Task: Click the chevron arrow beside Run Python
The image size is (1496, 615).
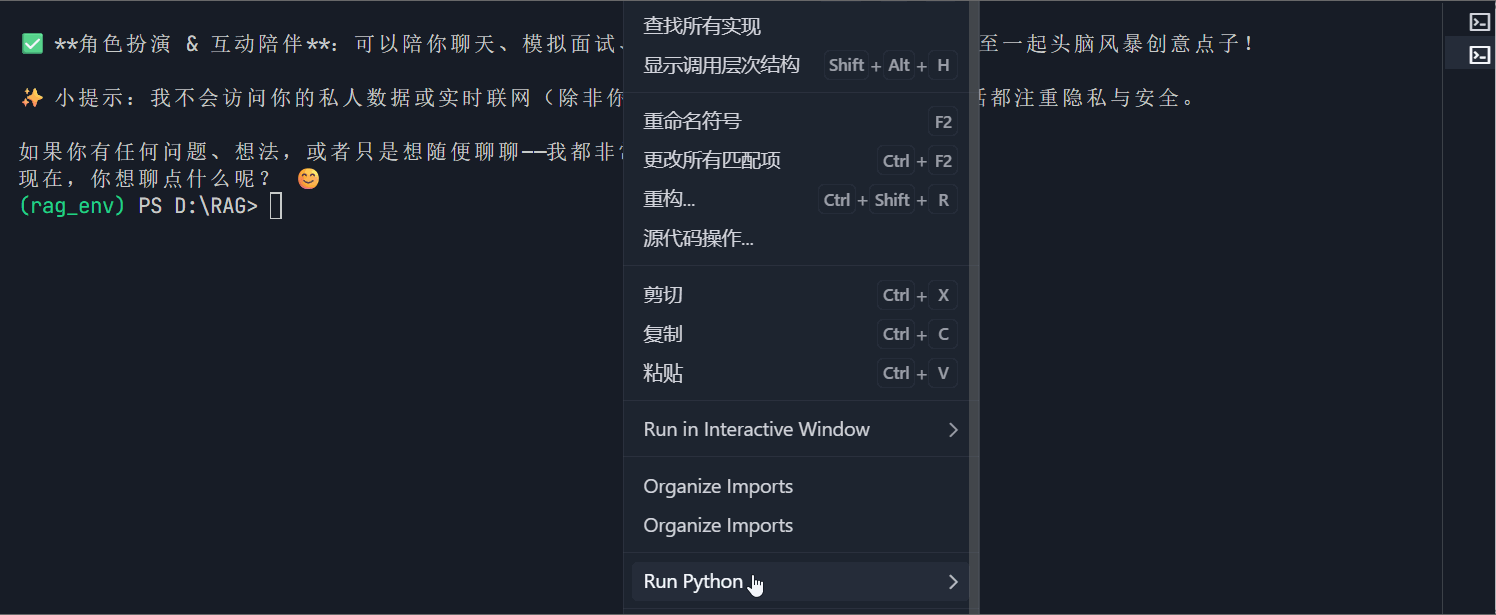Action: (952, 581)
